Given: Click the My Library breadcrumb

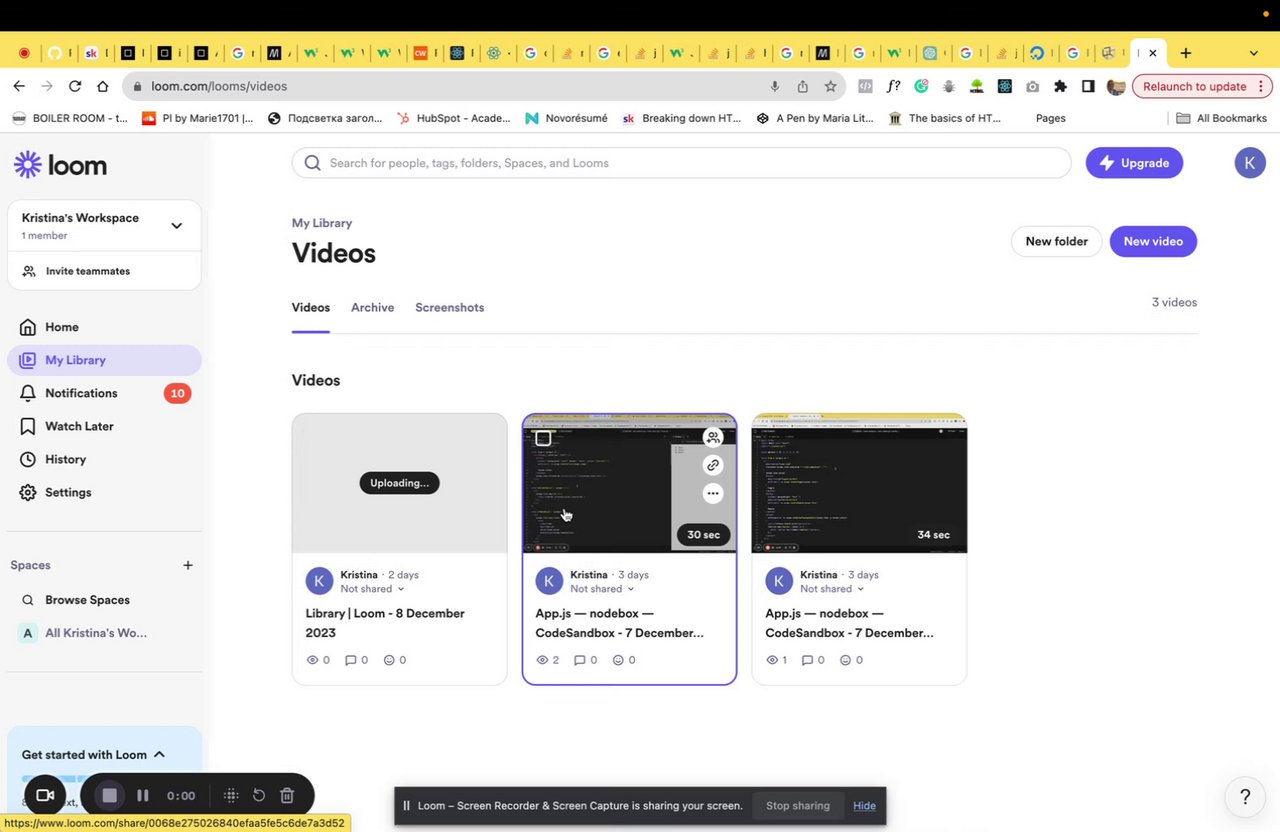Looking at the screenshot, I should pyautogui.click(x=322, y=223).
